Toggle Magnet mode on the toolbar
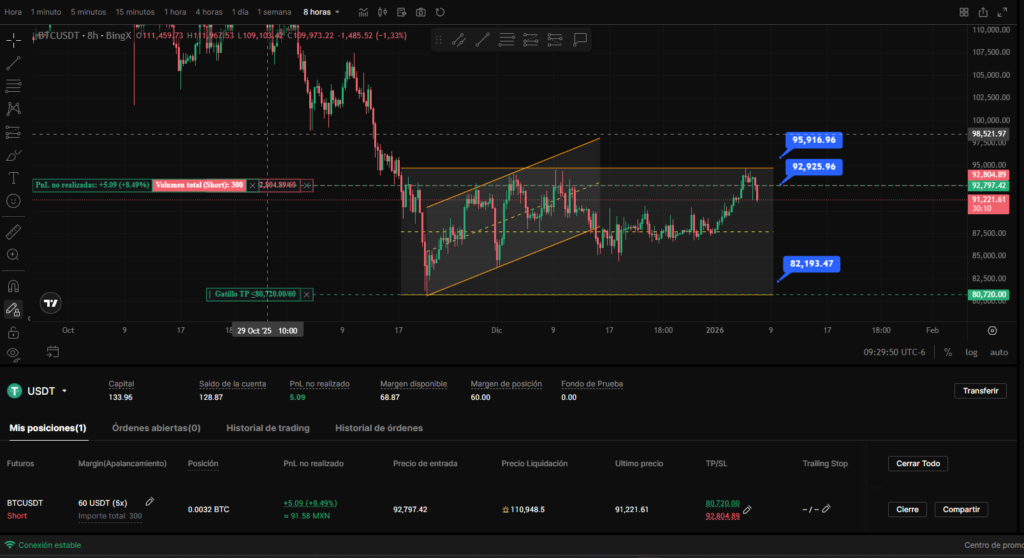The image size is (1024, 558). point(13,286)
